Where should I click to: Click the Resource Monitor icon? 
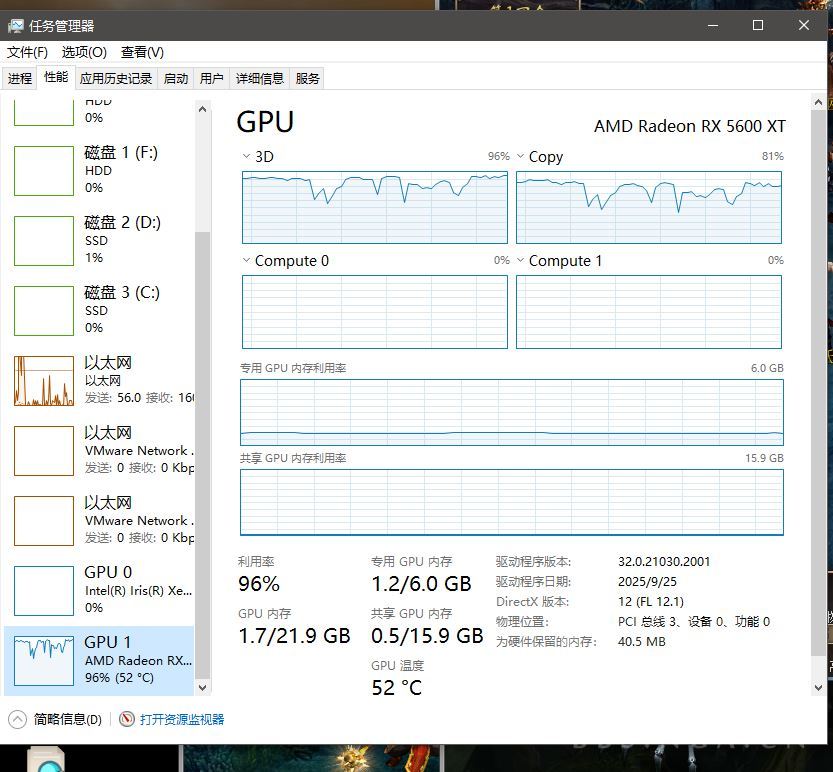(127, 719)
